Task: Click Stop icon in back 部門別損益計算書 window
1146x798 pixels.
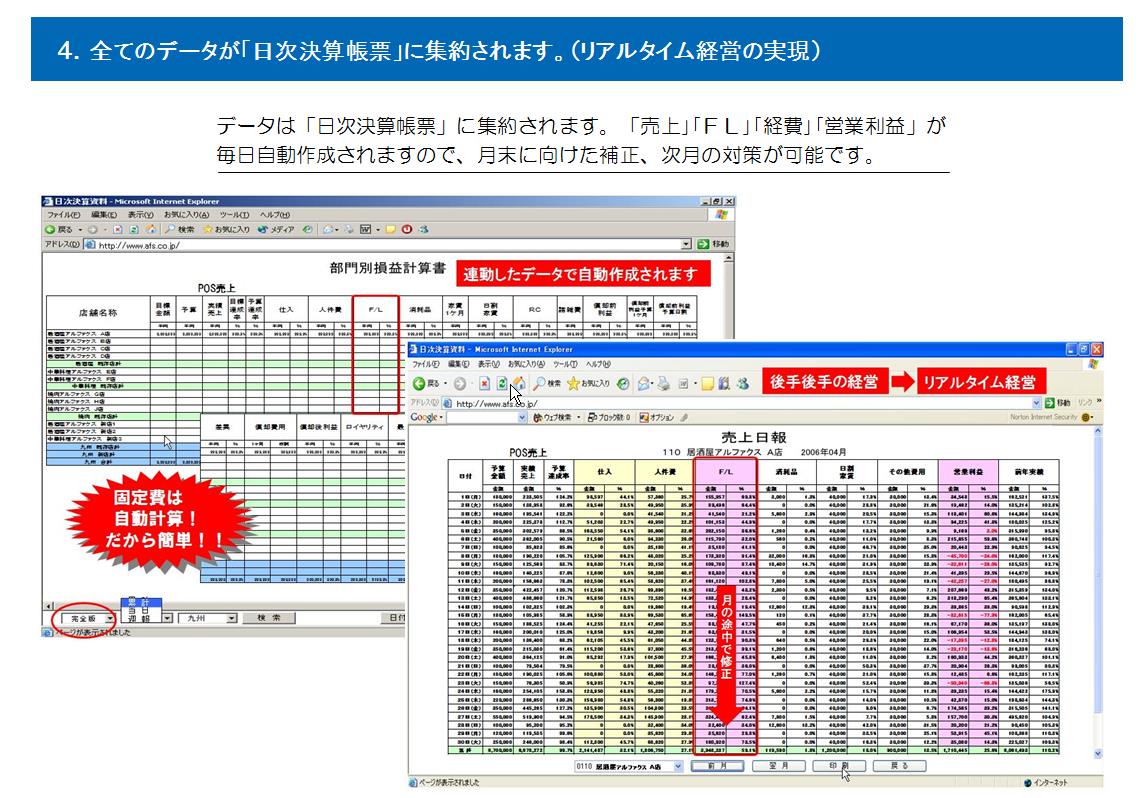Action: tap(117, 229)
